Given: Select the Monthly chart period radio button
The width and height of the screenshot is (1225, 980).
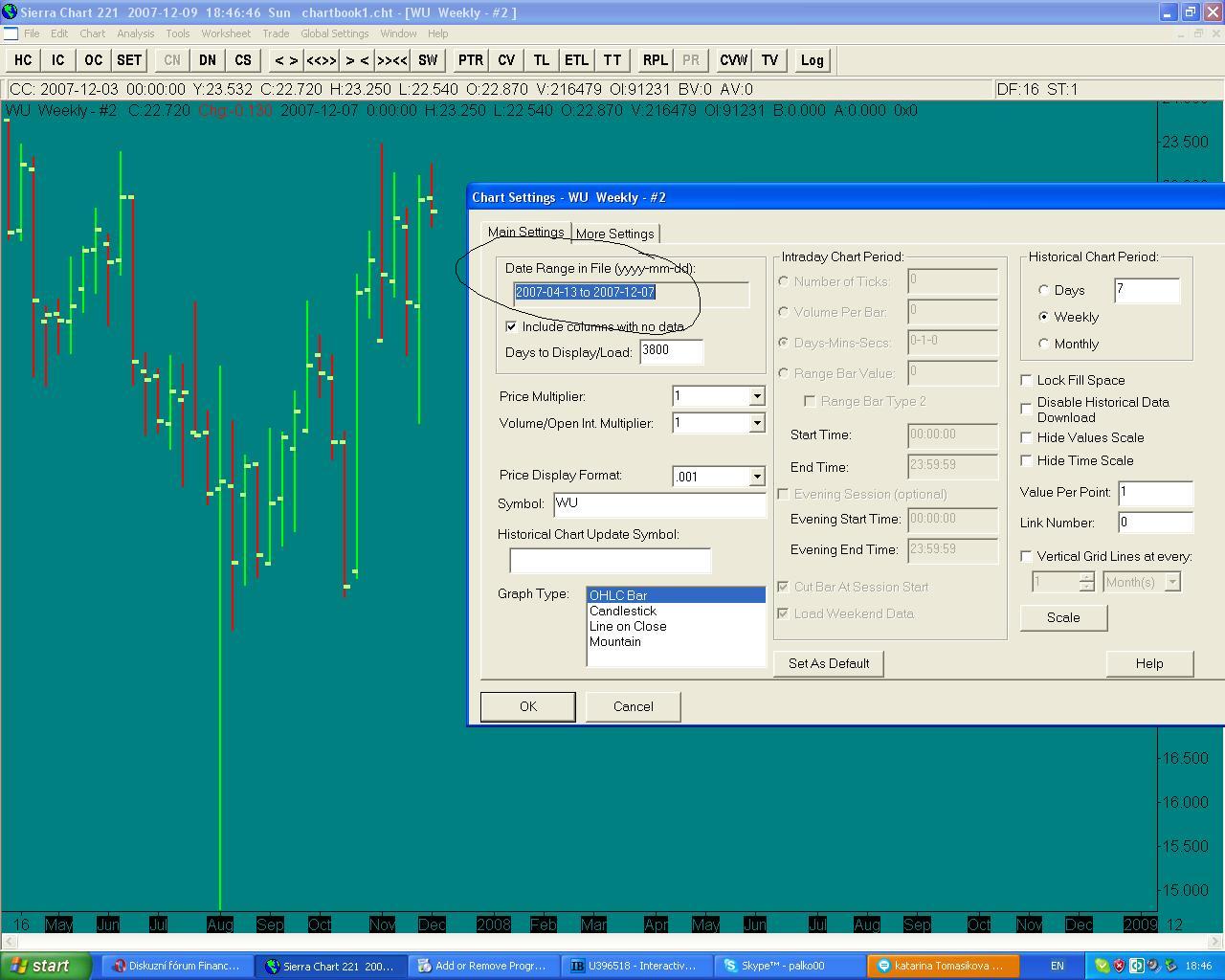Looking at the screenshot, I should 1043,344.
